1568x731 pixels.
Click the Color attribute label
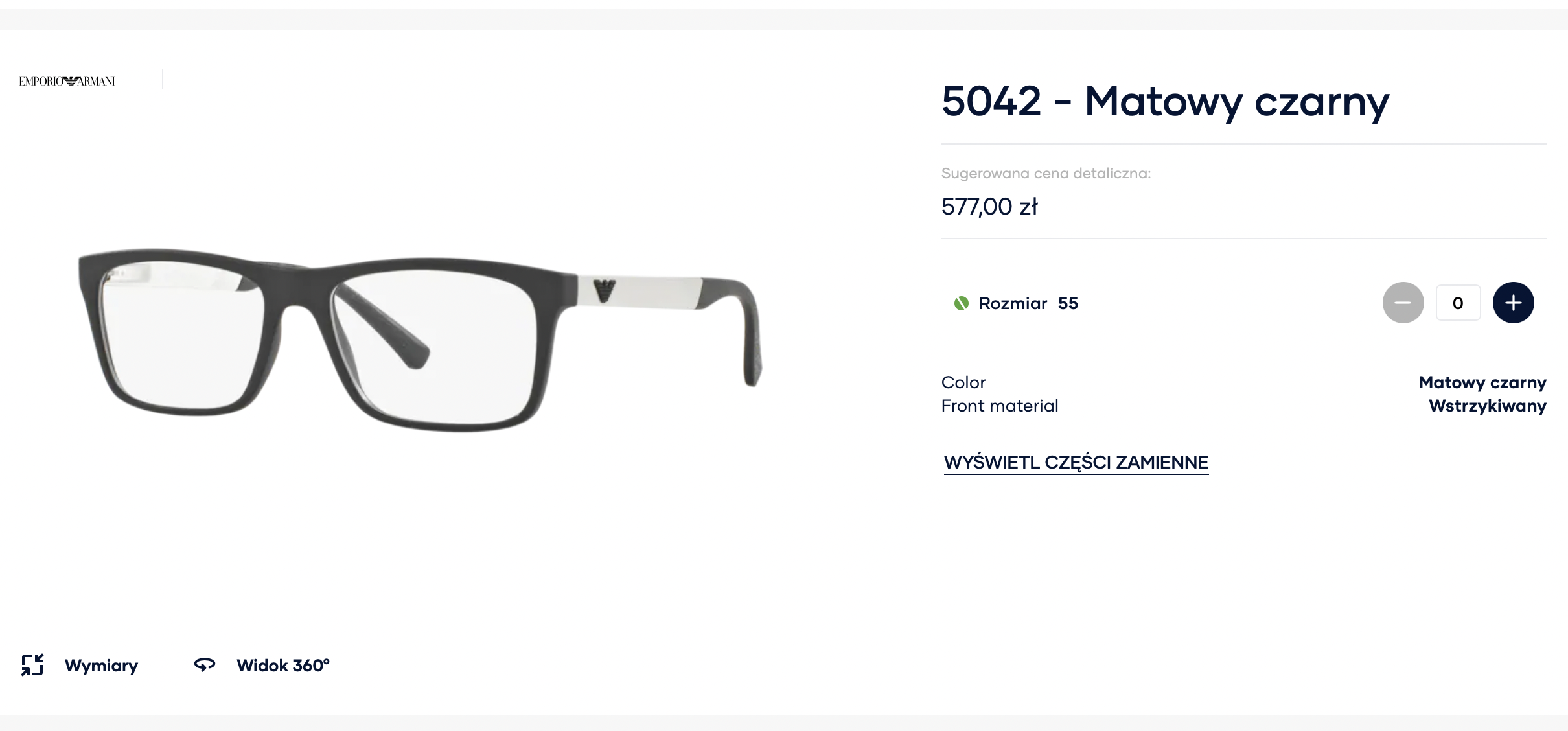pyautogui.click(x=963, y=382)
